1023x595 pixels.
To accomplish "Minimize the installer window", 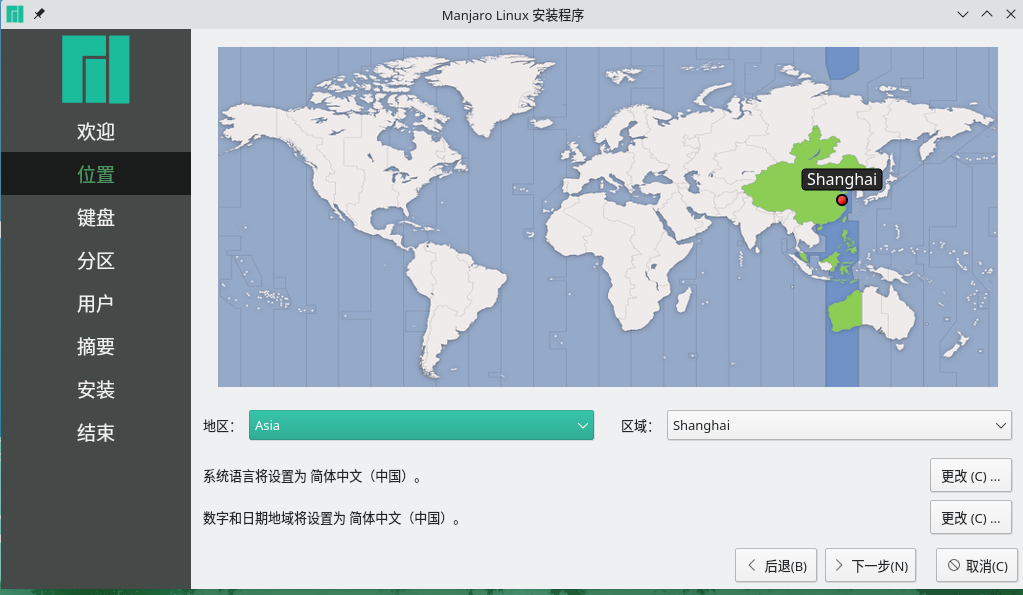I will pos(962,14).
